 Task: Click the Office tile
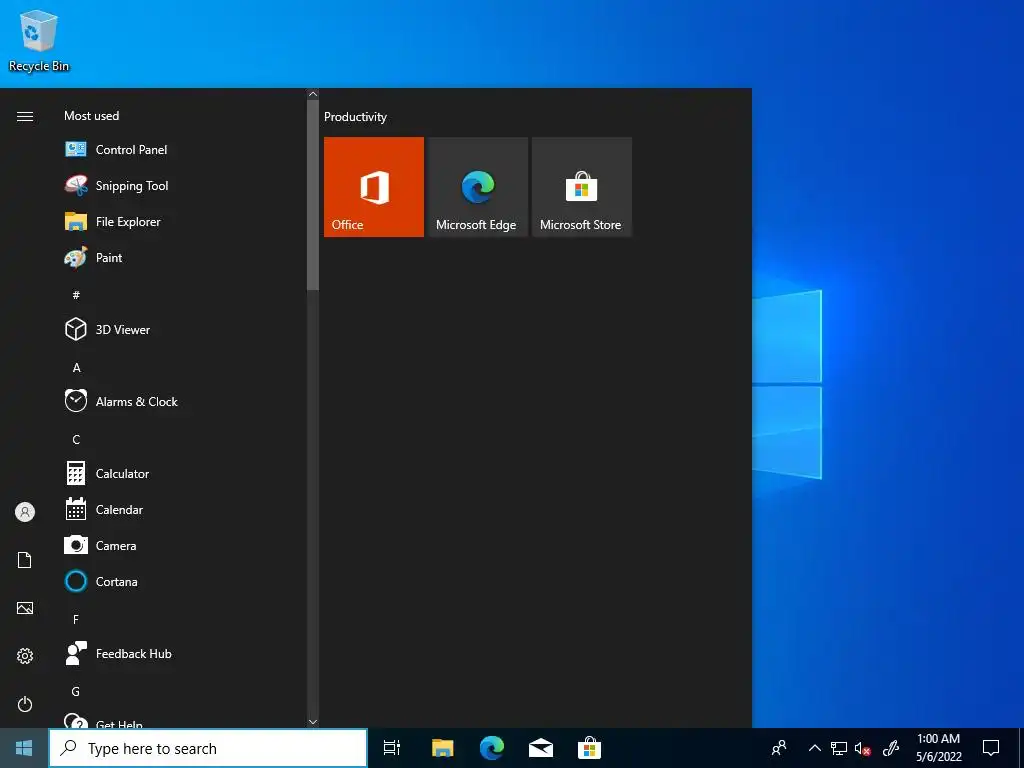tap(374, 187)
